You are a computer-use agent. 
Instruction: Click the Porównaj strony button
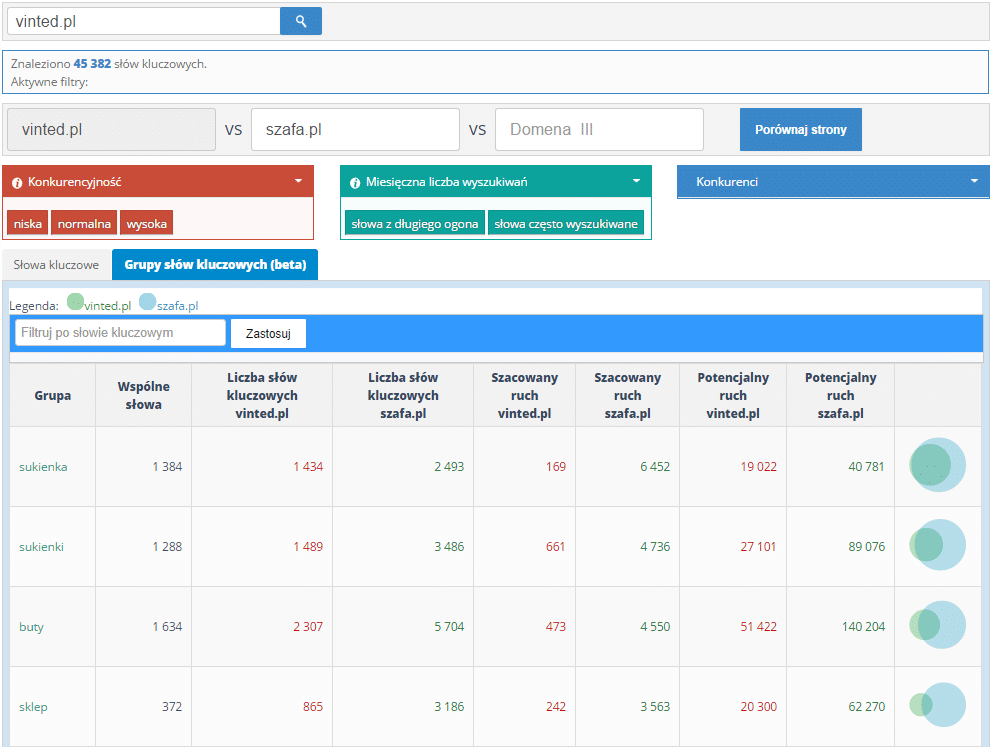(x=800, y=129)
